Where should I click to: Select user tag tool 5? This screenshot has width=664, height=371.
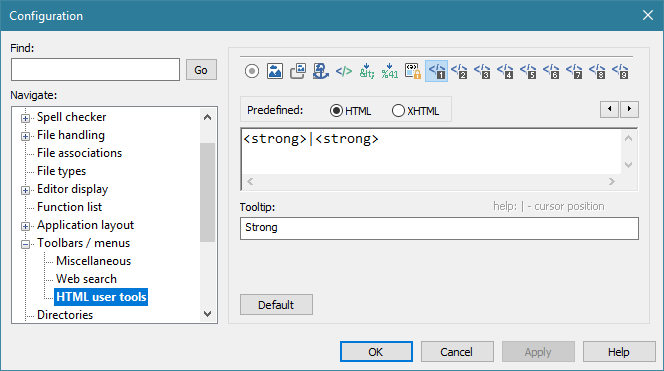528,71
